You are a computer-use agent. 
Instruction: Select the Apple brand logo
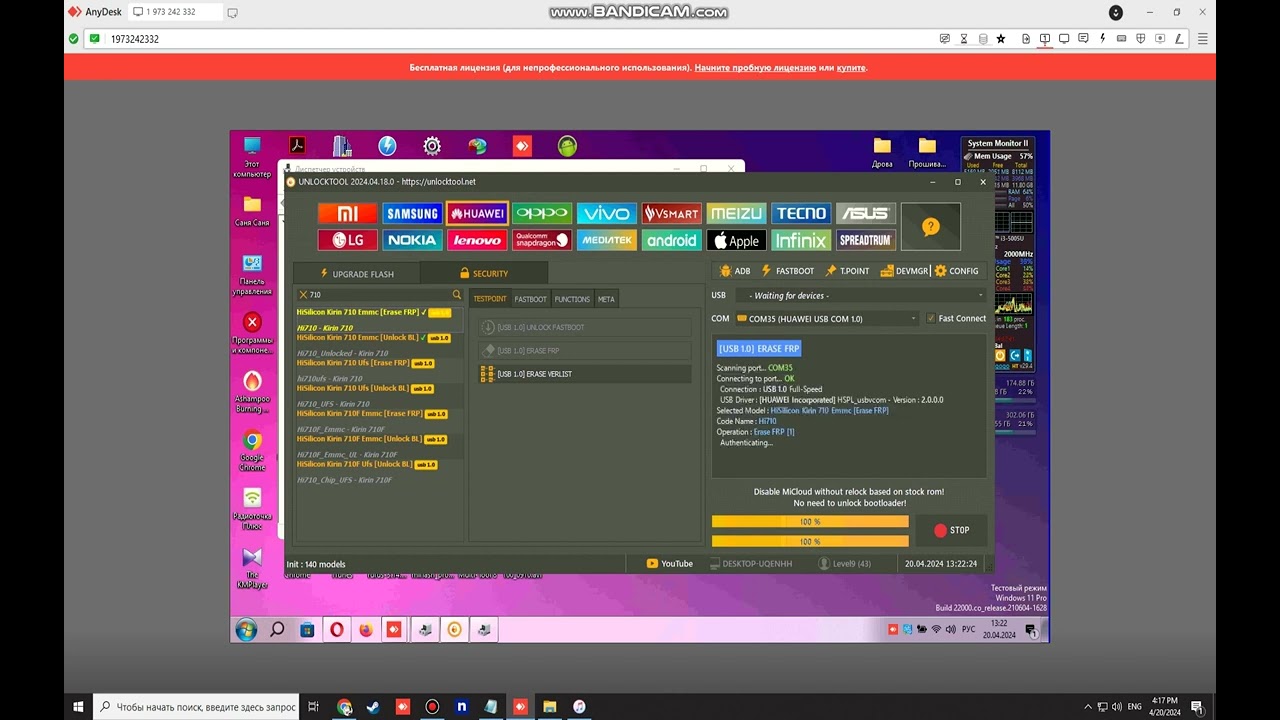[x=736, y=240]
